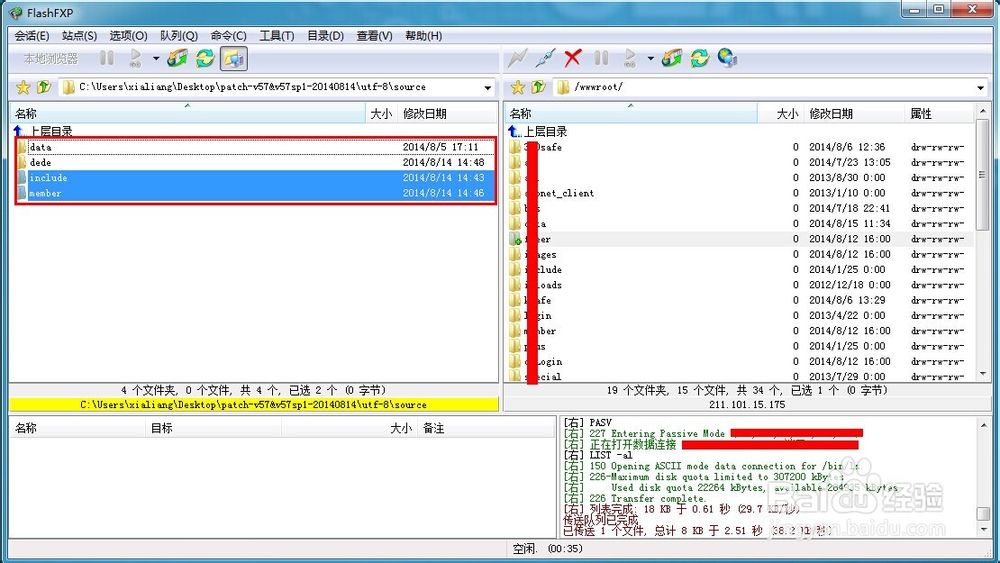Sort remote files by 大小 column

point(781,113)
